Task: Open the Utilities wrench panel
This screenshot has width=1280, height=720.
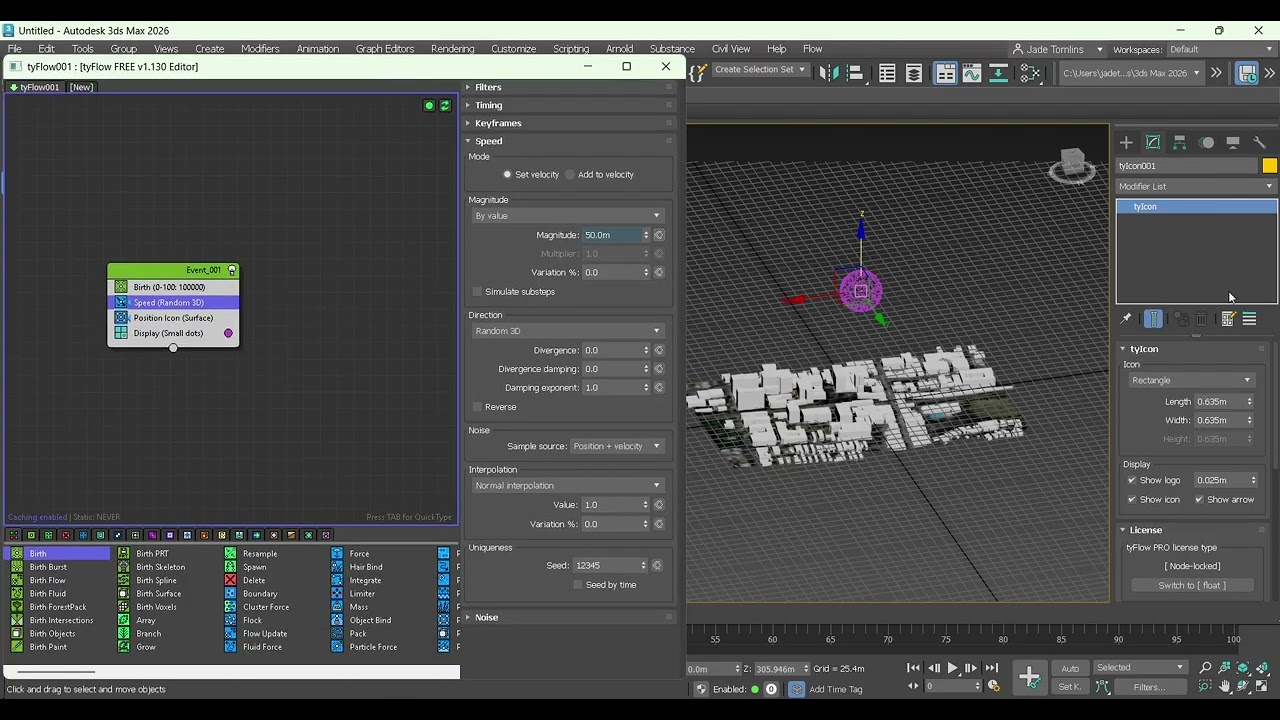Action: [x=1260, y=143]
